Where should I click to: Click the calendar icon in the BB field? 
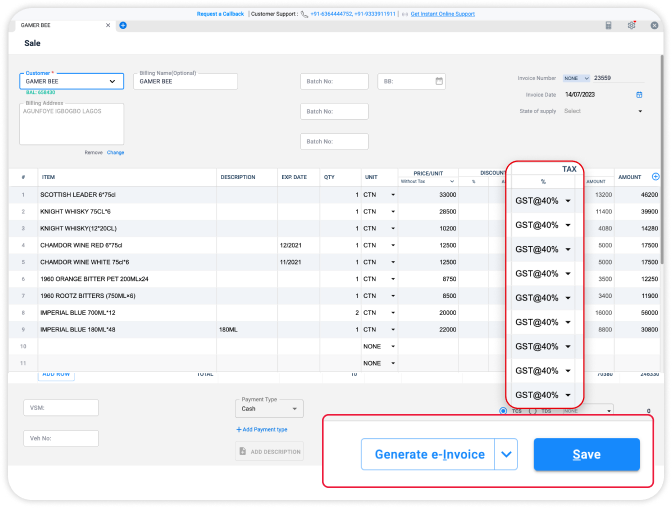point(439,81)
